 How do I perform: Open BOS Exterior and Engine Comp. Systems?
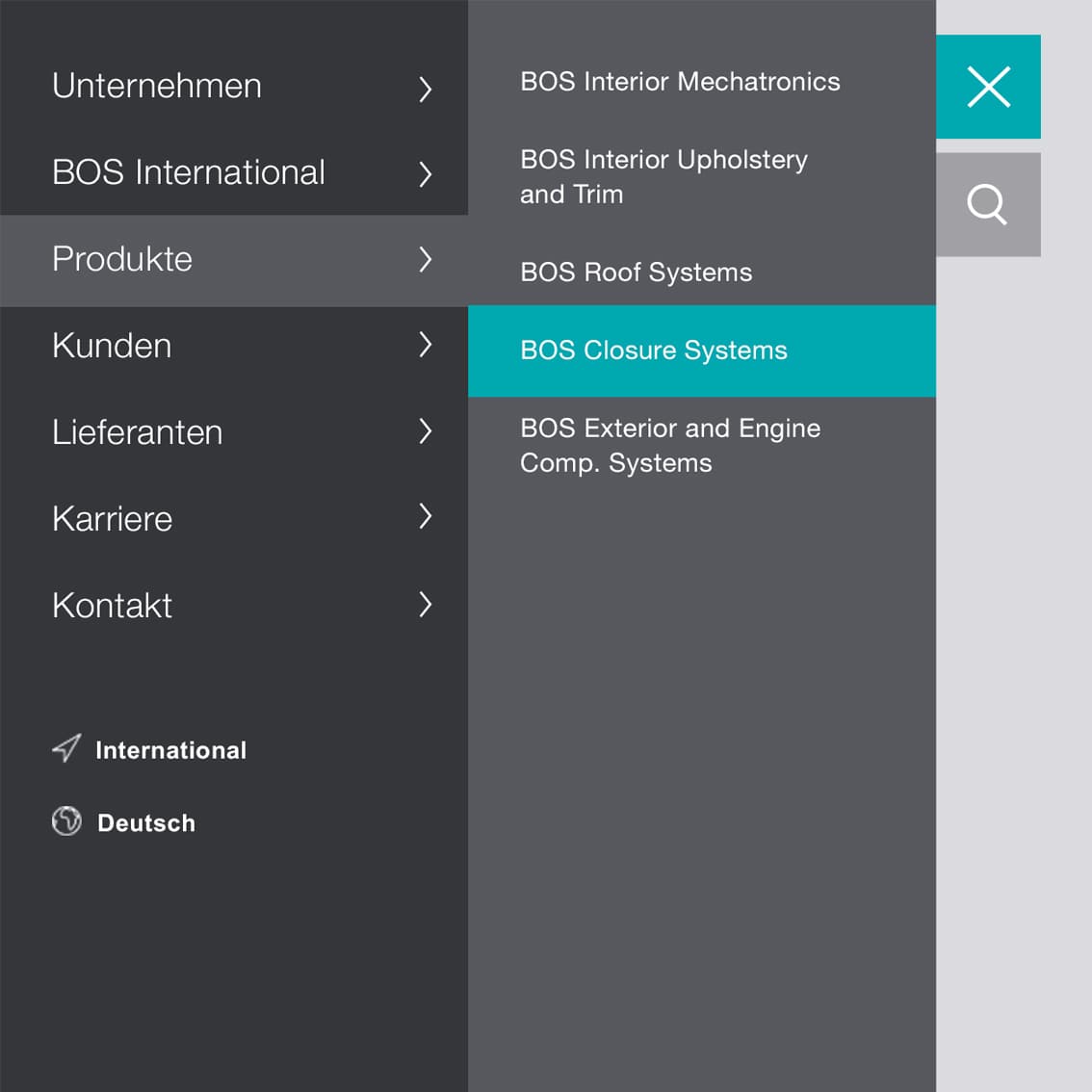[670, 446]
